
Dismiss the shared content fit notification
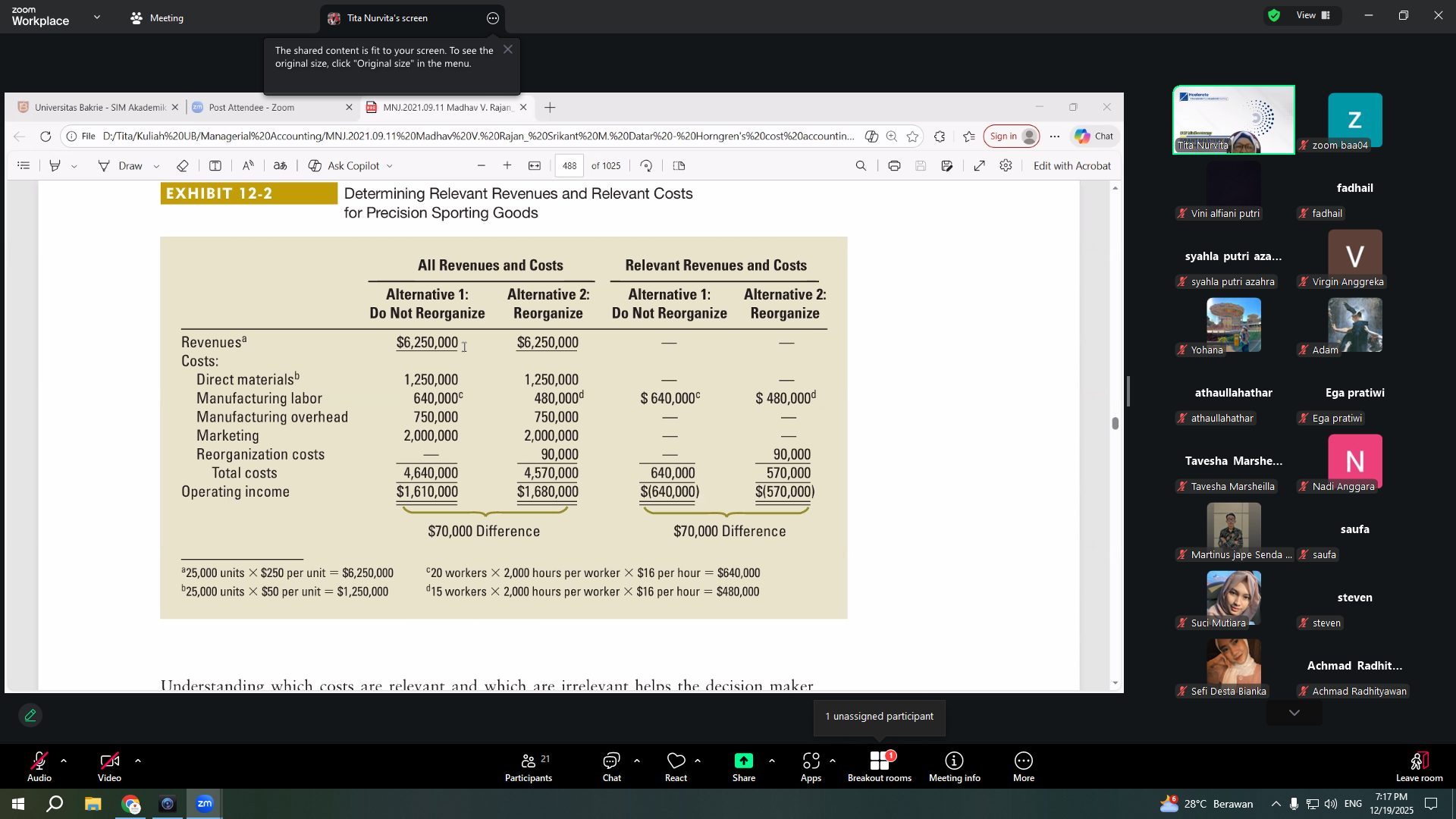point(508,49)
